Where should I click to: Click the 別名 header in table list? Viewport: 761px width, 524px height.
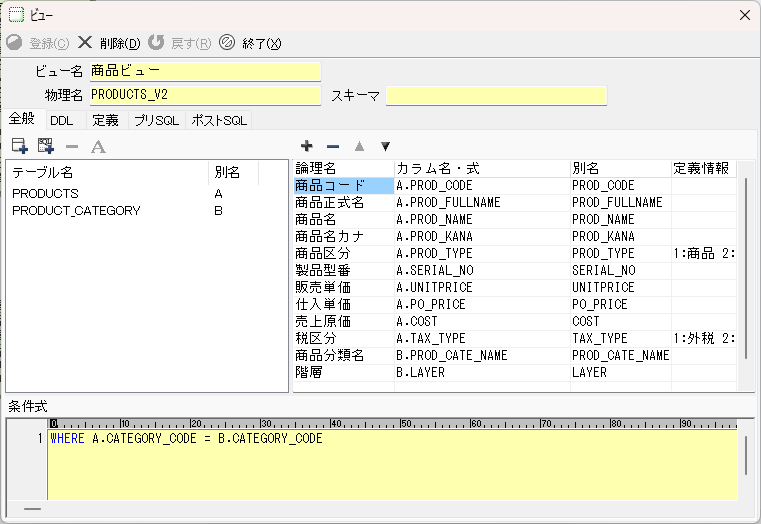tap(233, 172)
